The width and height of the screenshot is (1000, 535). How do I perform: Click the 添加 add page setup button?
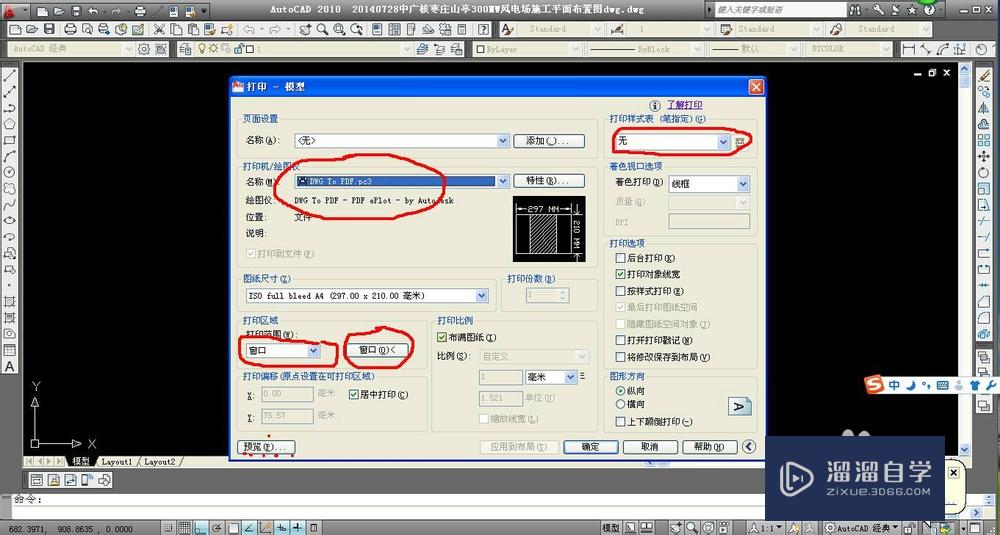549,141
